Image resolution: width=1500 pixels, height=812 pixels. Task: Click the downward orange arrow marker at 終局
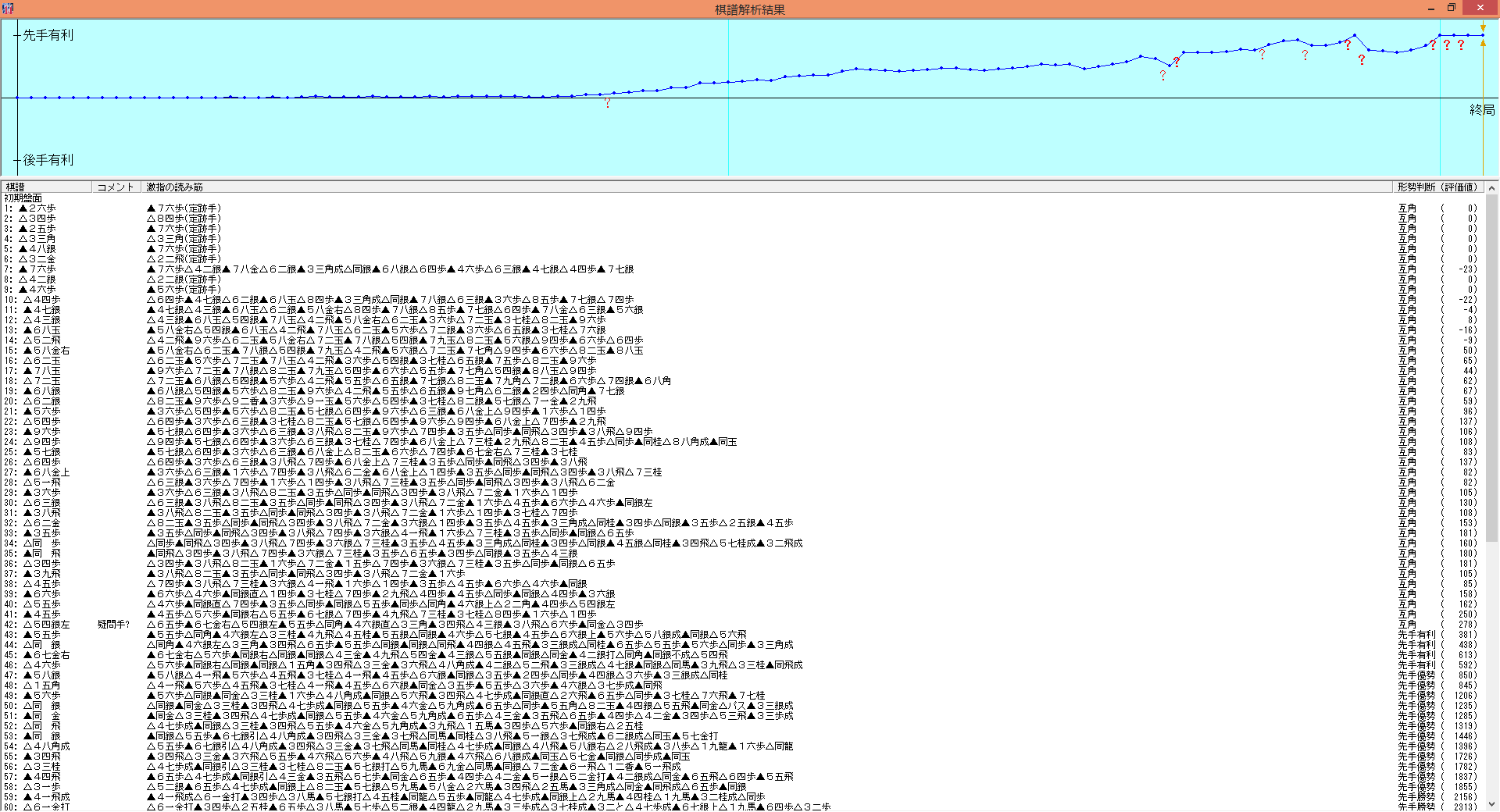click(1483, 27)
